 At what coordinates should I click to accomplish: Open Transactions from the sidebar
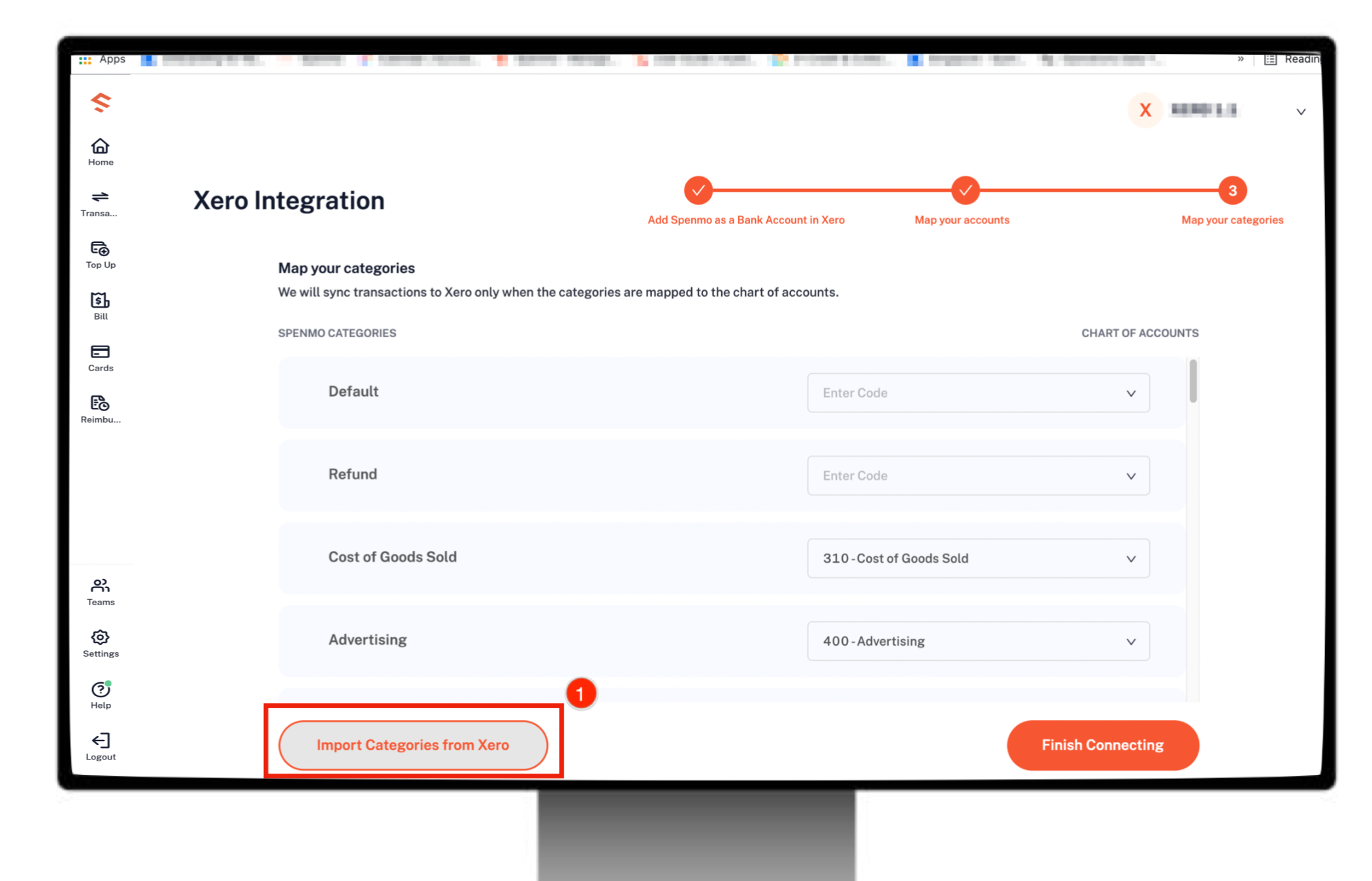pos(99,204)
